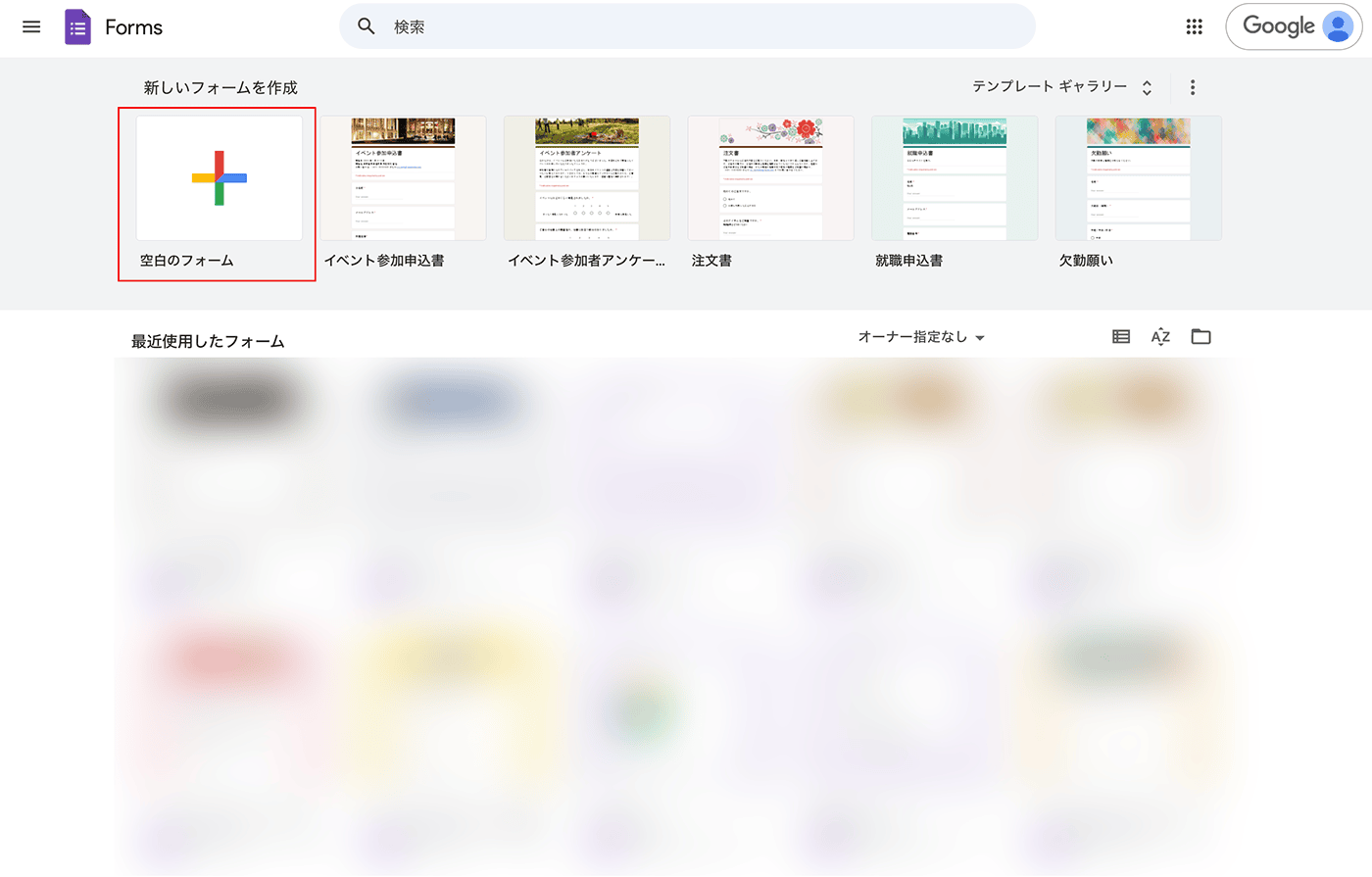1372x877 pixels.
Task: Open the hamburger main menu
Action: 31,26
